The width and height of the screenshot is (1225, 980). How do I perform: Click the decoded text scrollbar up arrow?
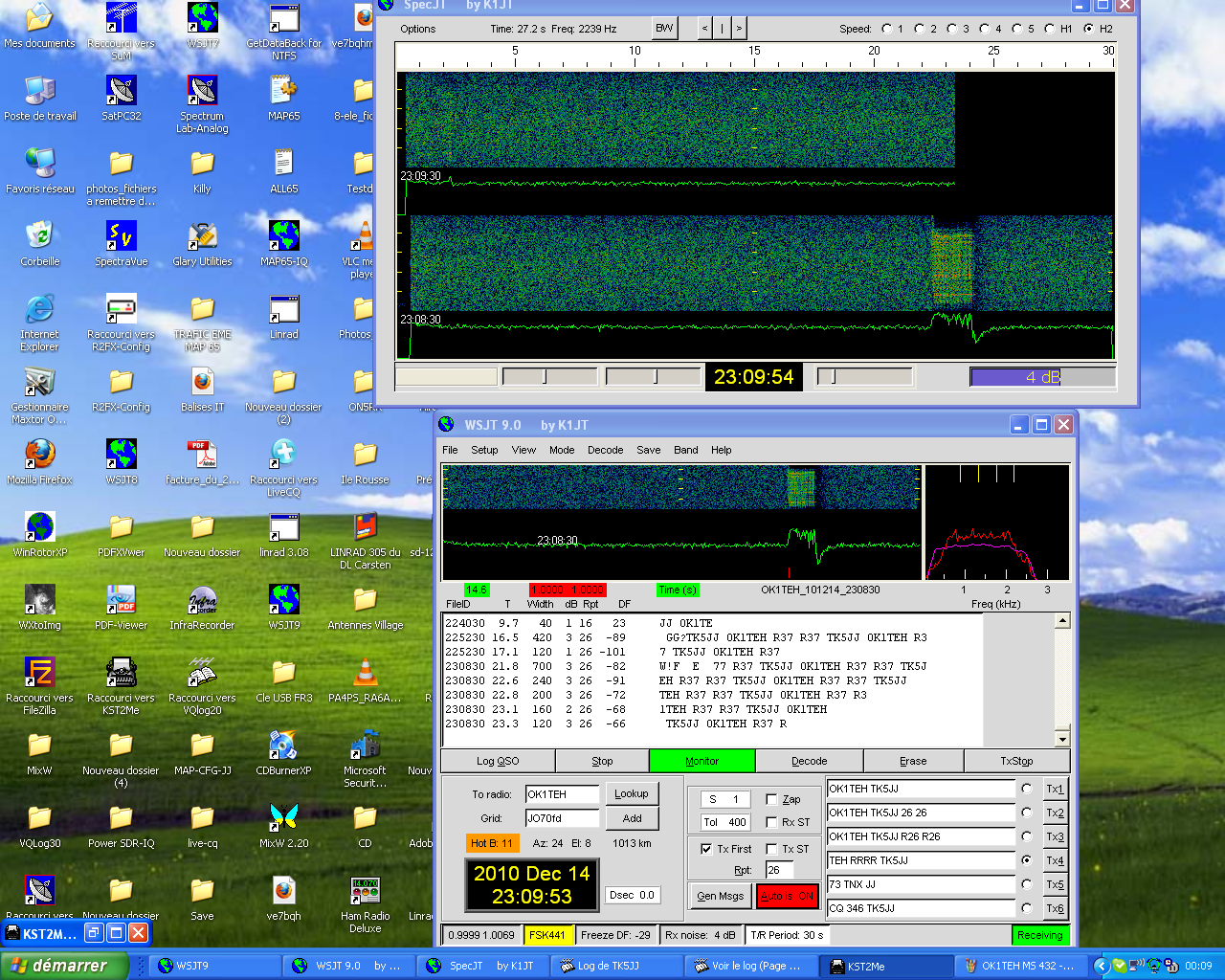pyautogui.click(x=1062, y=621)
